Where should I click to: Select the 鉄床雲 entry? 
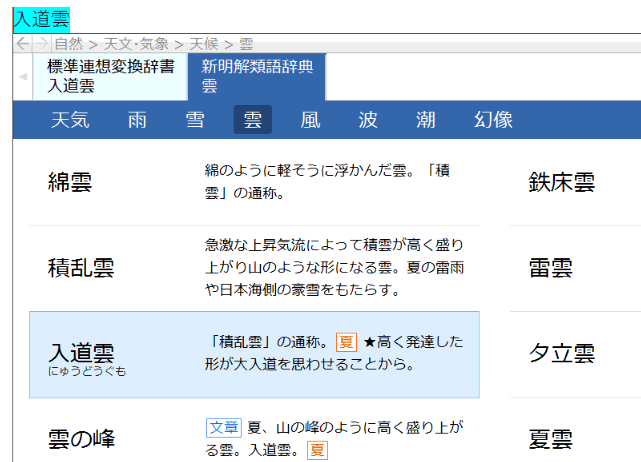click(x=576, y=182)
